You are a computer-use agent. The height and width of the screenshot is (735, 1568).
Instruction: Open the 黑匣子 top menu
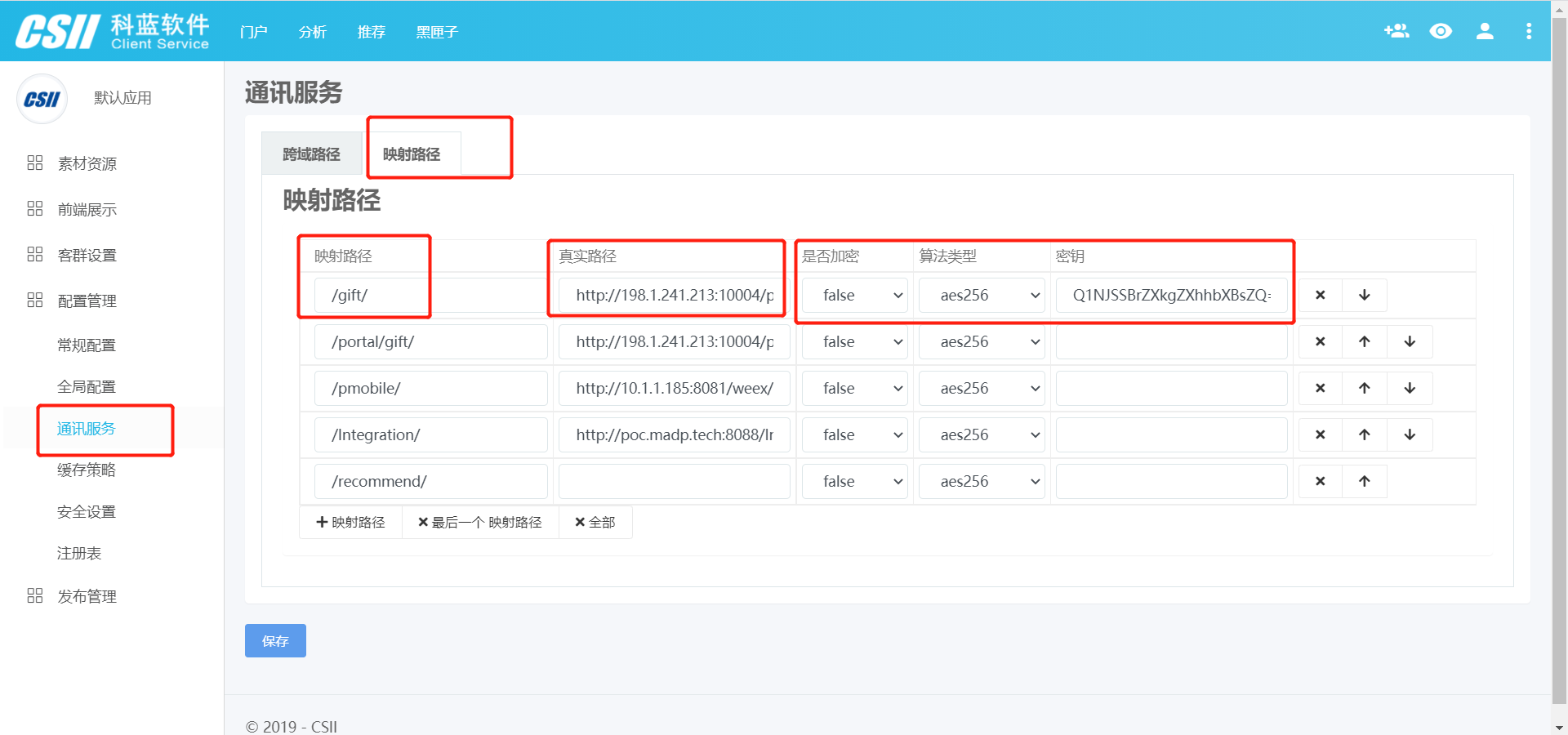tap(437, 32)
